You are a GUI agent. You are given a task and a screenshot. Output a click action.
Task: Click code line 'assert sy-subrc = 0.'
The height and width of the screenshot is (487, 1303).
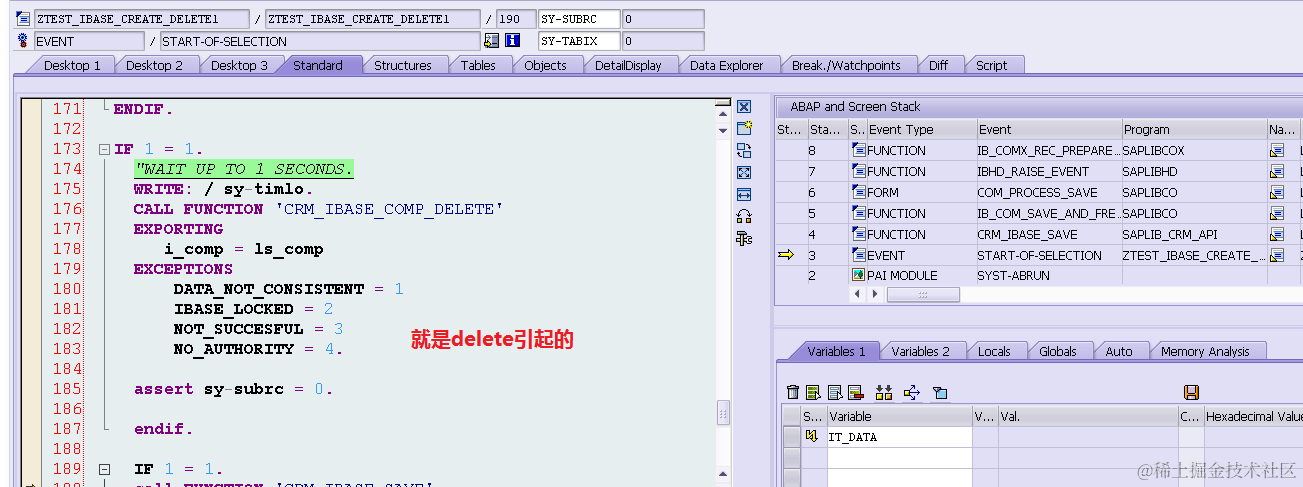[x=233, y=389]
